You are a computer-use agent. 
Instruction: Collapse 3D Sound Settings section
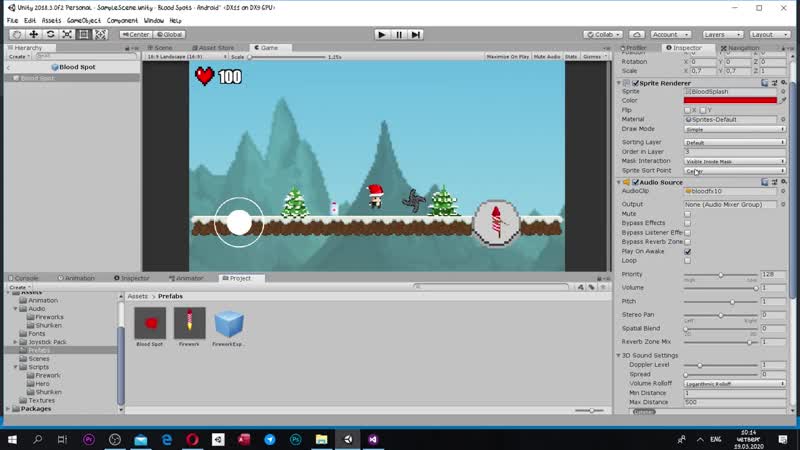pos(618,356)
